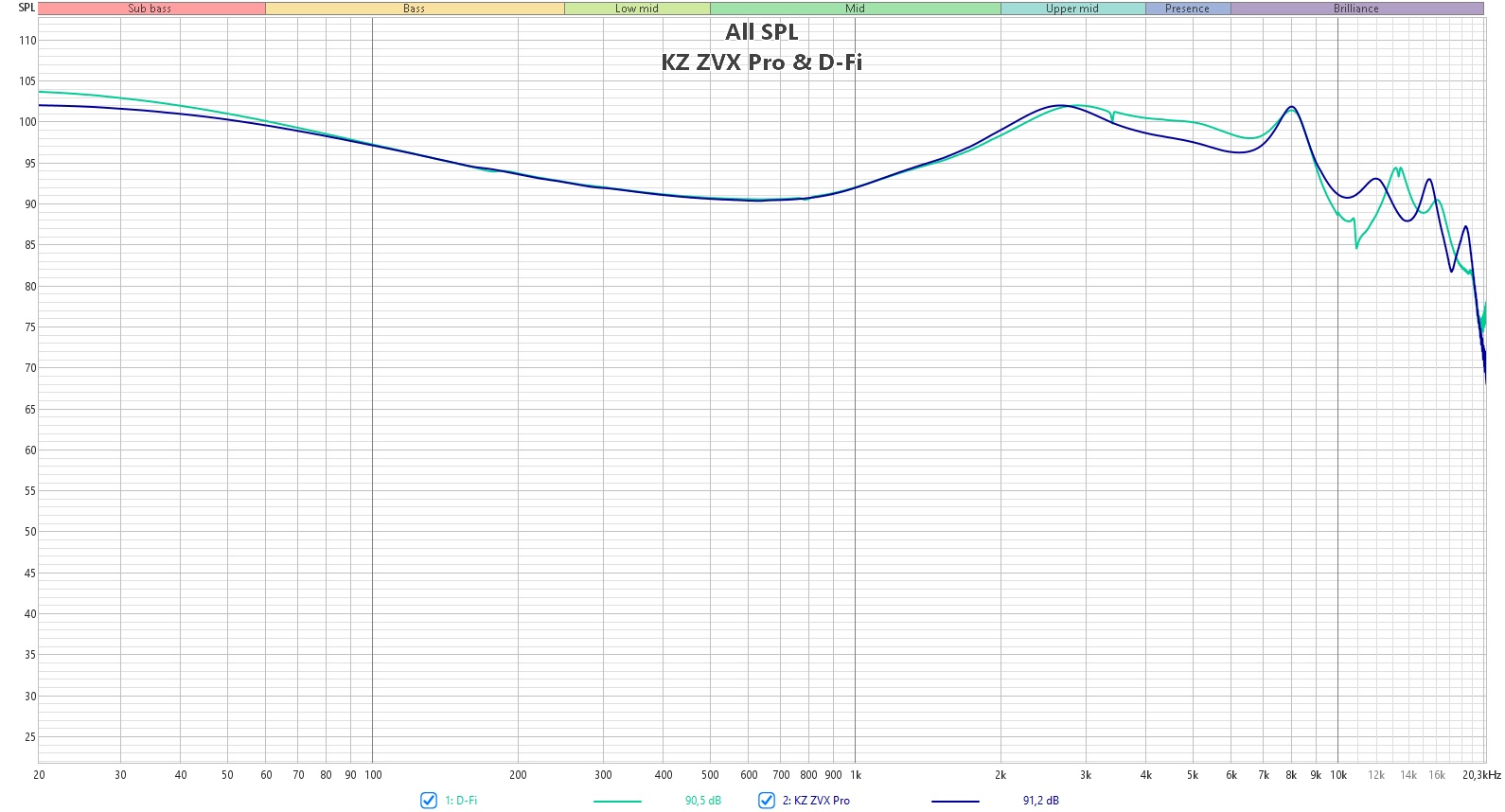Click the '3k' frequency axis label
Screen dimensions: 1505x812
click(1086, 775)
